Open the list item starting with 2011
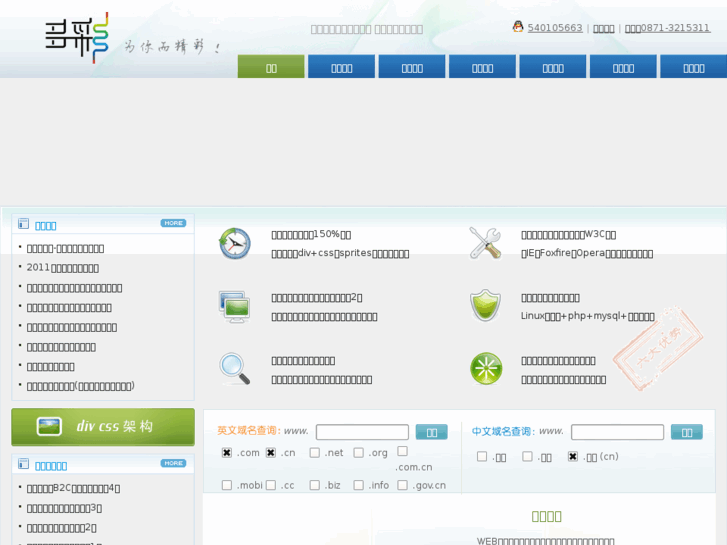The width and height of the screenshot is (727, 545). point(63,268)
